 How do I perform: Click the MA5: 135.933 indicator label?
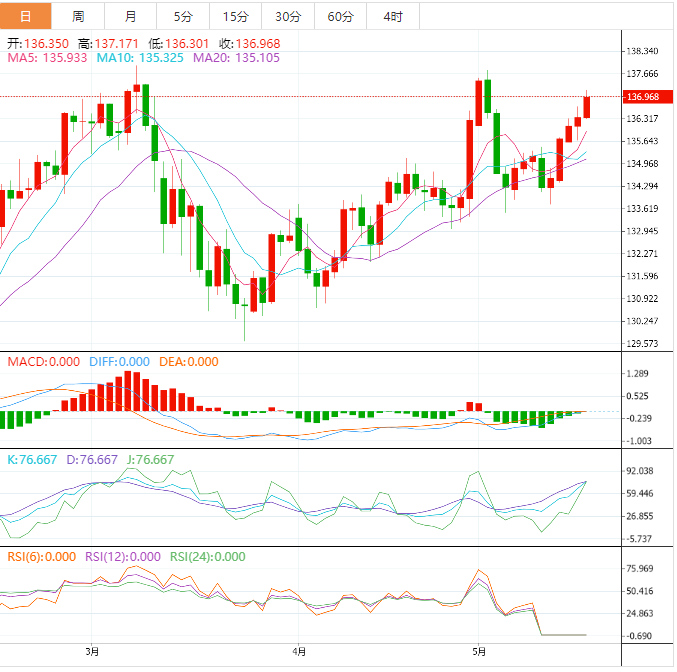[x=47, y=59]
